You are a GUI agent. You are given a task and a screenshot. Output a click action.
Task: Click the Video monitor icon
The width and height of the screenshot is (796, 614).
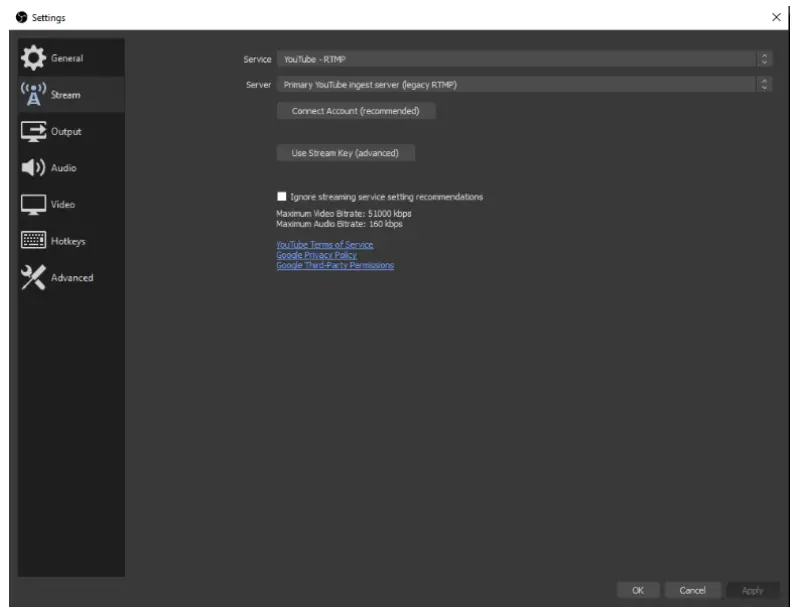pyautogui.click(x=34, y=205)
